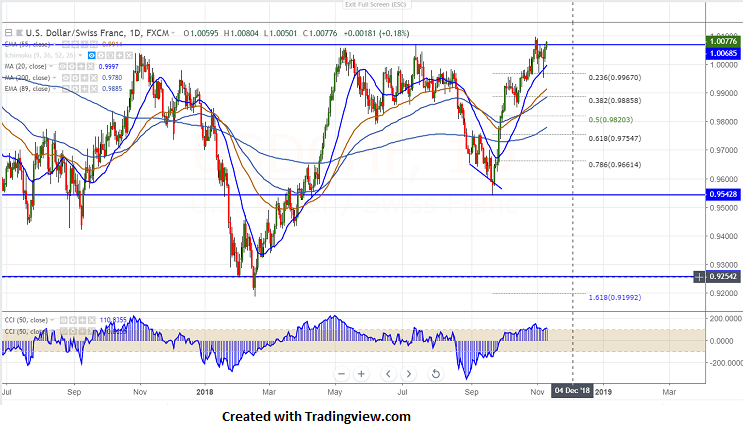743x428 pixels.
Task: Click the plus icon on Ichimoku row
Action: (x=120, y=55)
